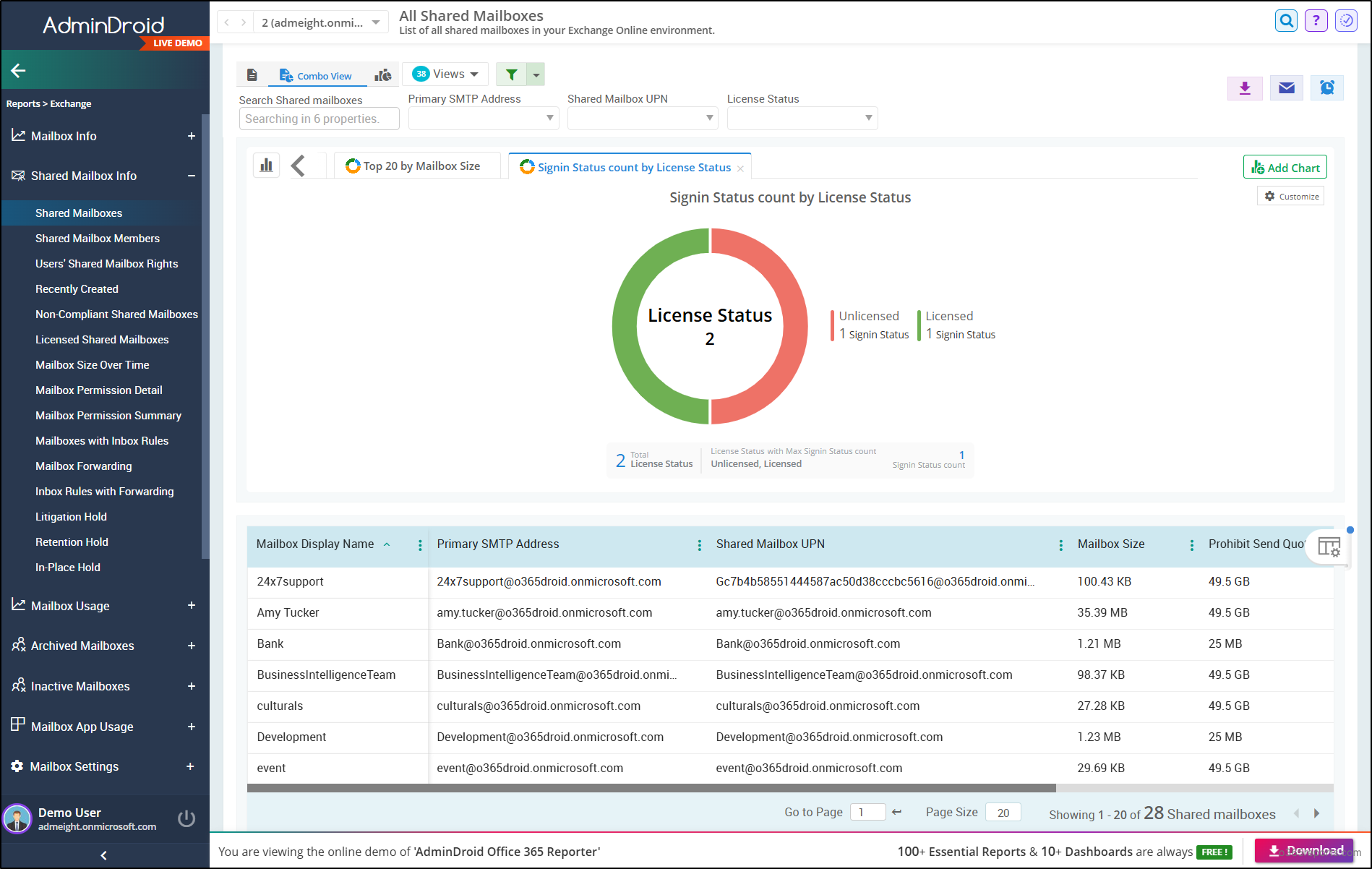Click the email report envelope icon
Screen dimensions: 1372x869
[x=1286, y=88]
